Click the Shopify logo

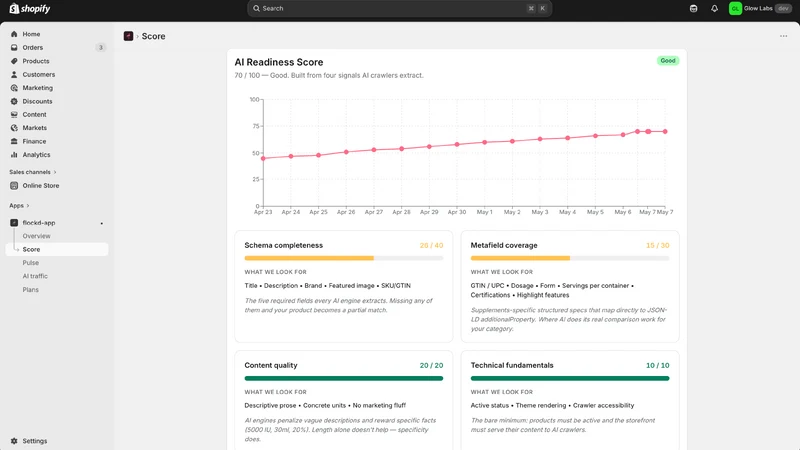click(30, 9)
